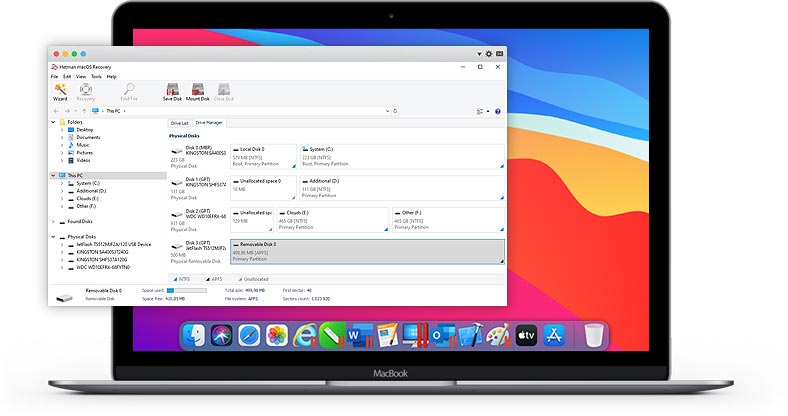This screenshot has width=788, height=416.
Task: Open the address bar history dropdown
Action: [387, 111]
